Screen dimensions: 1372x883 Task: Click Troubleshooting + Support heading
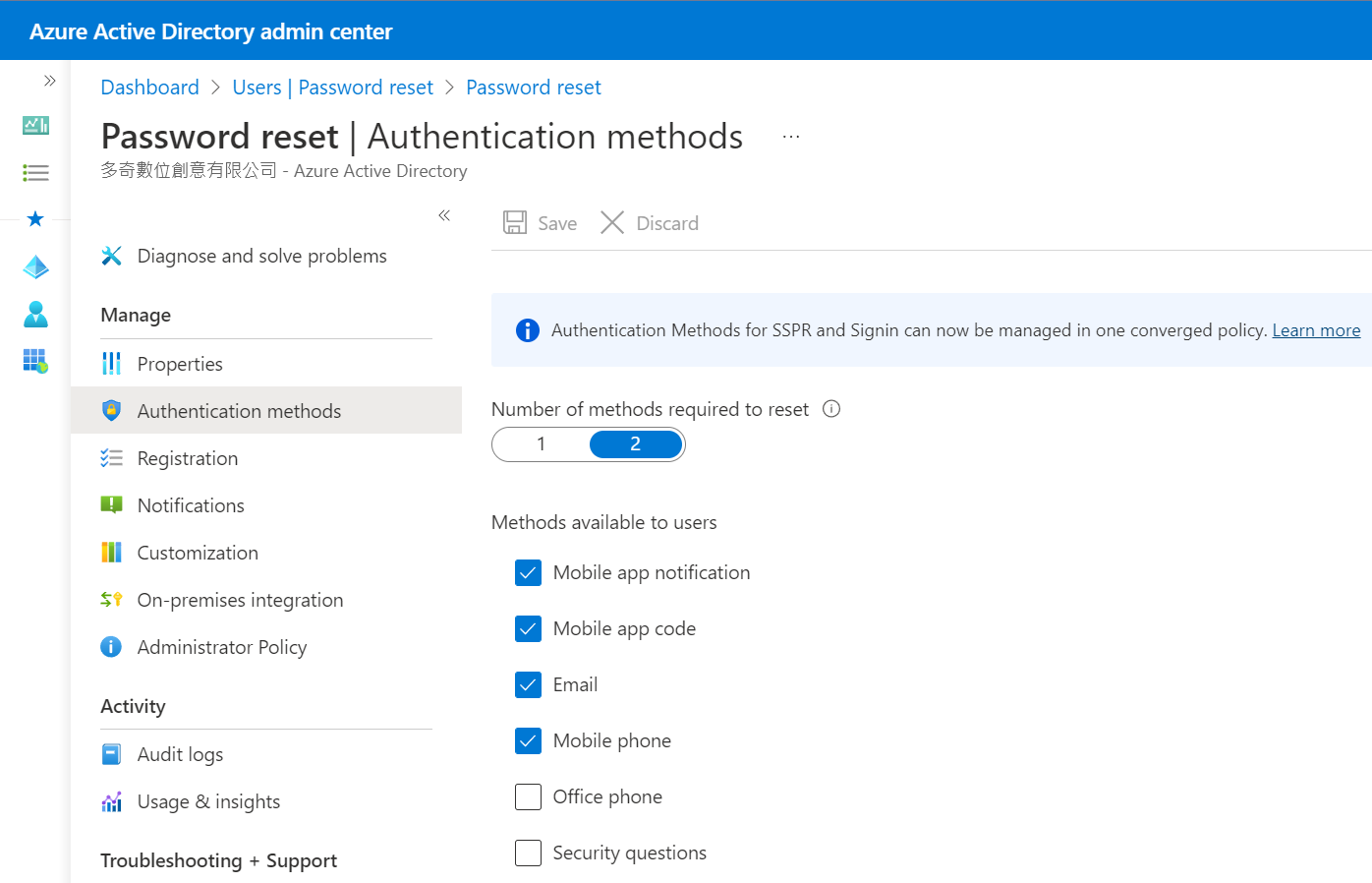point(218,860)
